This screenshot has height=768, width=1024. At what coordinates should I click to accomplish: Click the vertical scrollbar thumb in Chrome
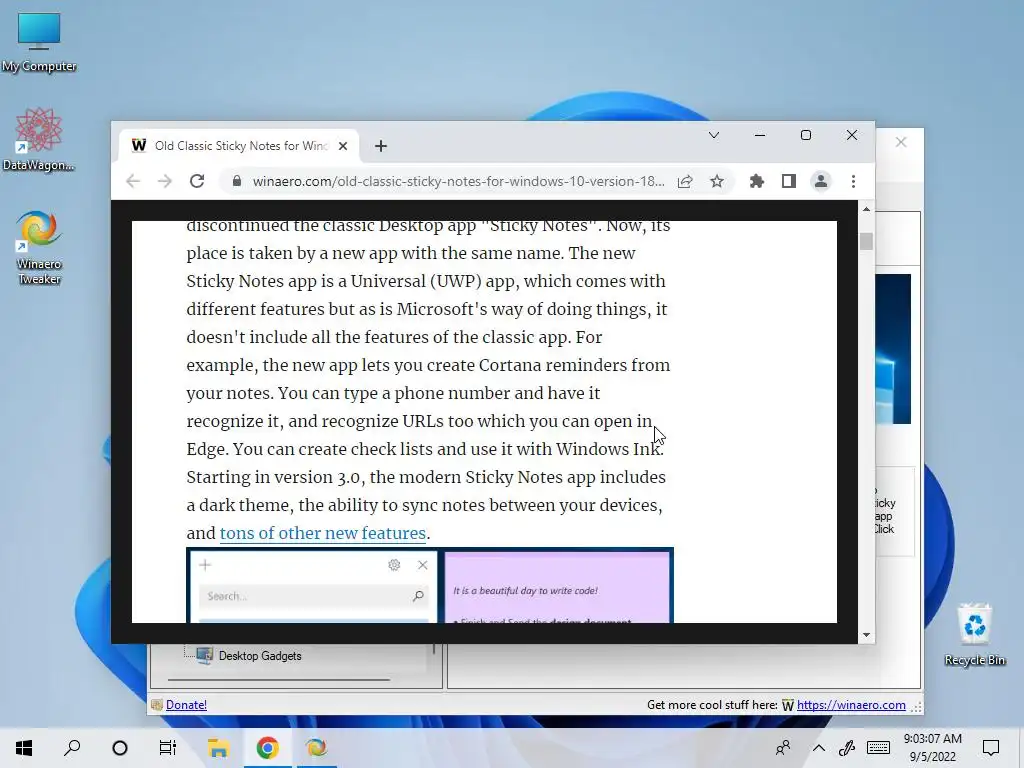866,241
